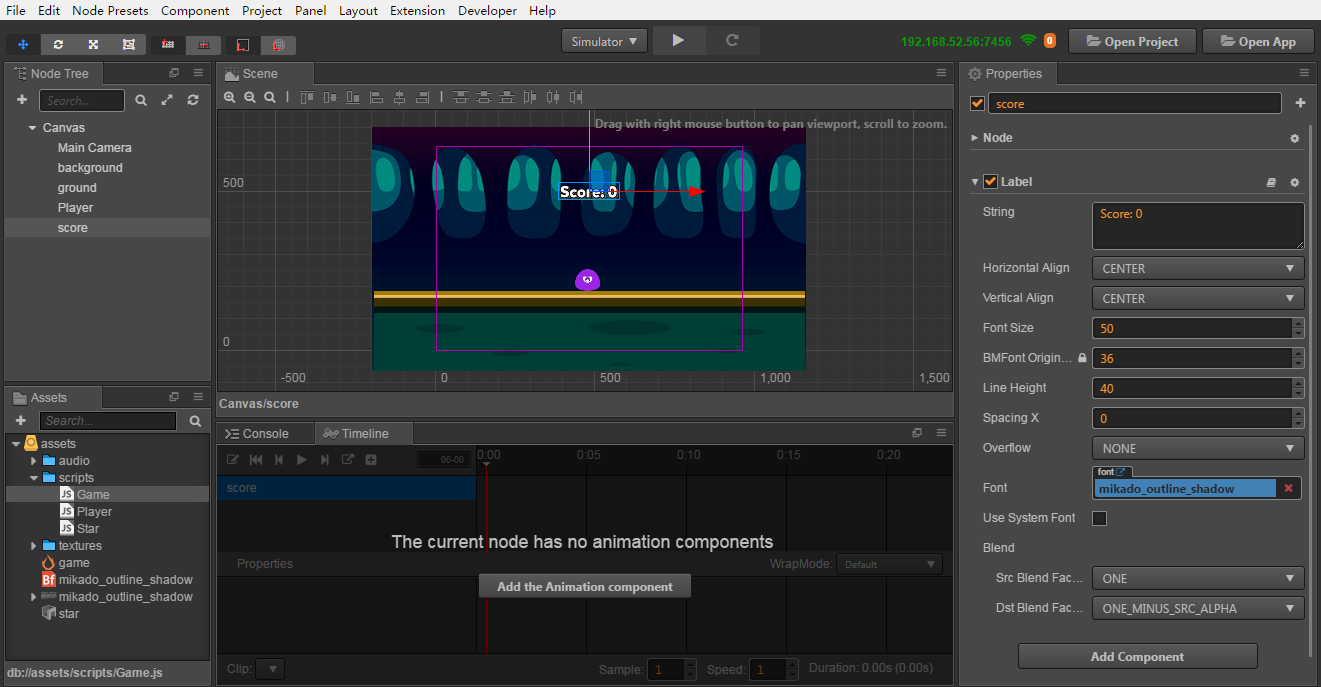
Task: Select the Move transform tool
Action: tap(23, 45)
